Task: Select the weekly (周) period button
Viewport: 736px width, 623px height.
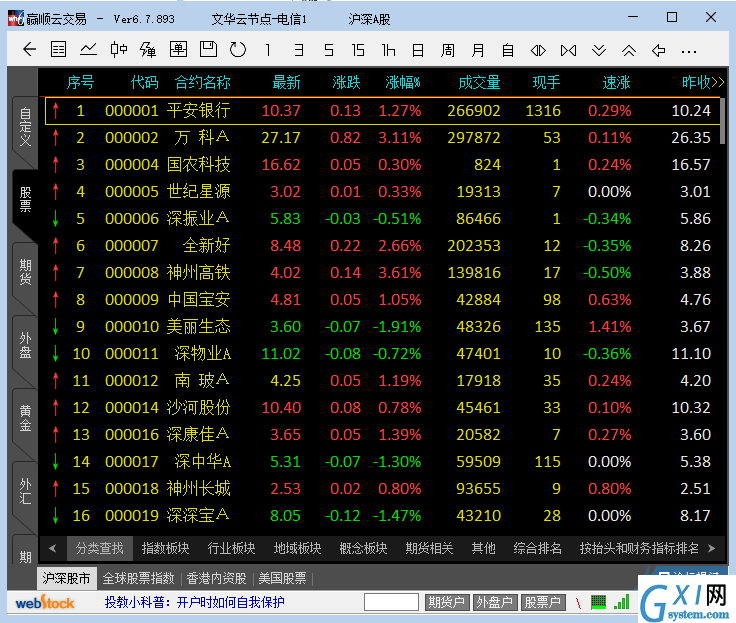Action: (x=448, y=50)
